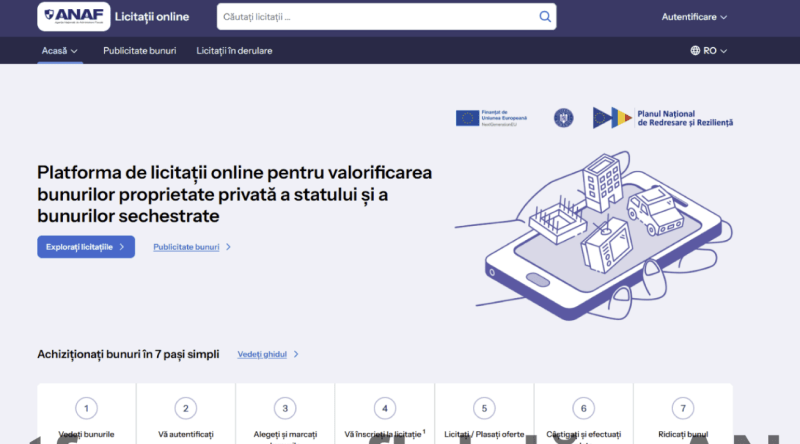Click the Romanian Government coat of arms
Image resolution: width=800 pixels, height=444 pixels.
[564, 118]
